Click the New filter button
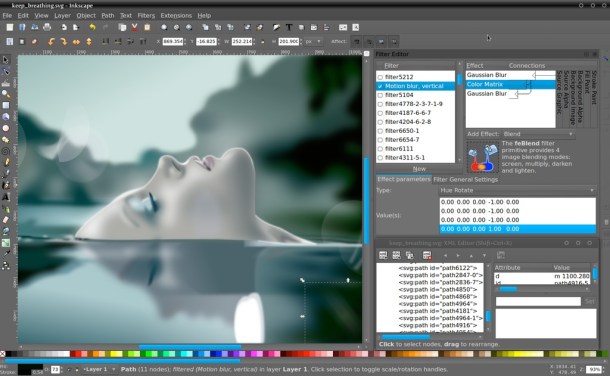610x376 pixels. click(x=419, y=169)
